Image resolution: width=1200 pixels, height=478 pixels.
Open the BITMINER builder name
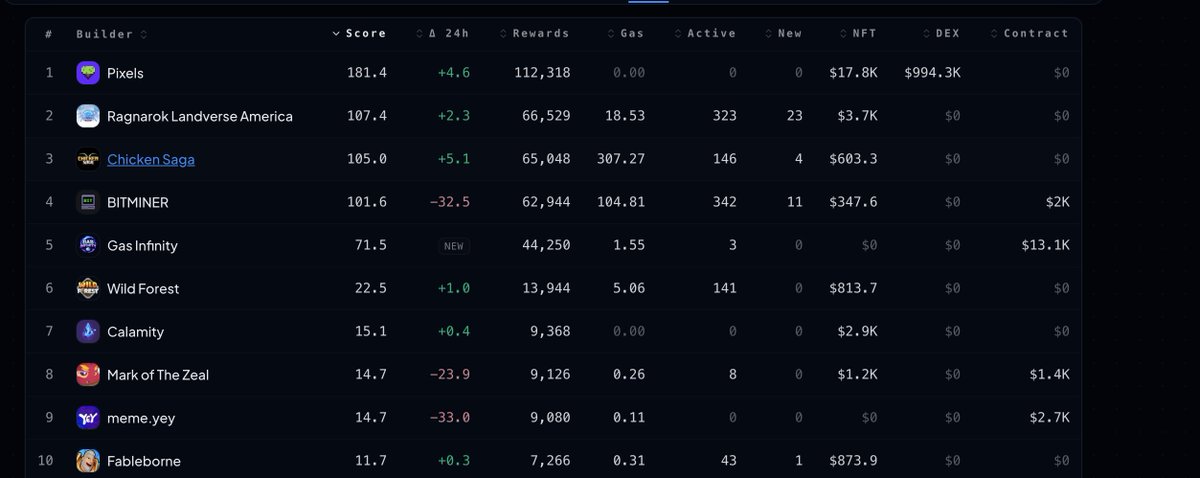coord(138,202)
